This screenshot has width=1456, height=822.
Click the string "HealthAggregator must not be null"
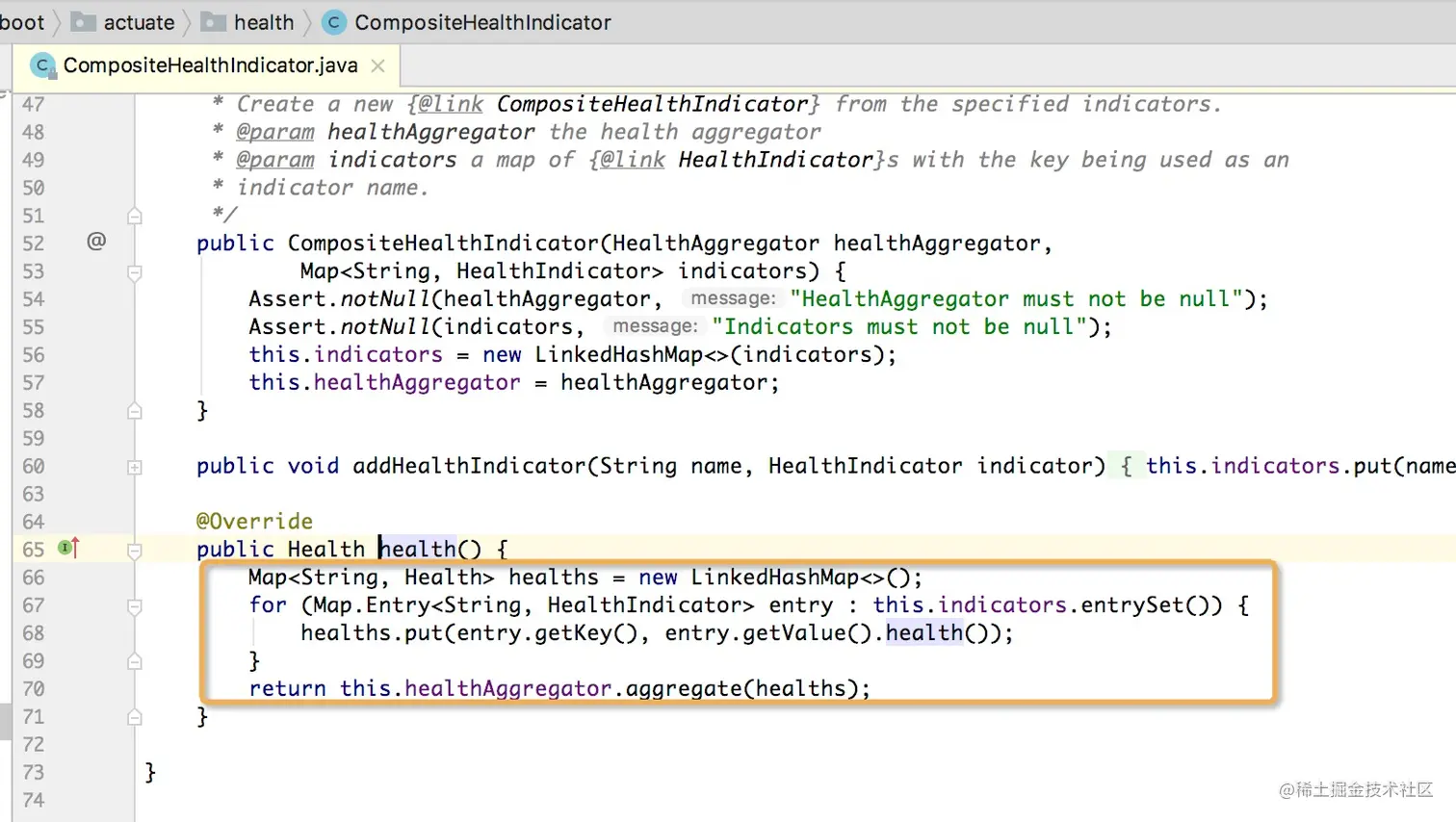1015,299
